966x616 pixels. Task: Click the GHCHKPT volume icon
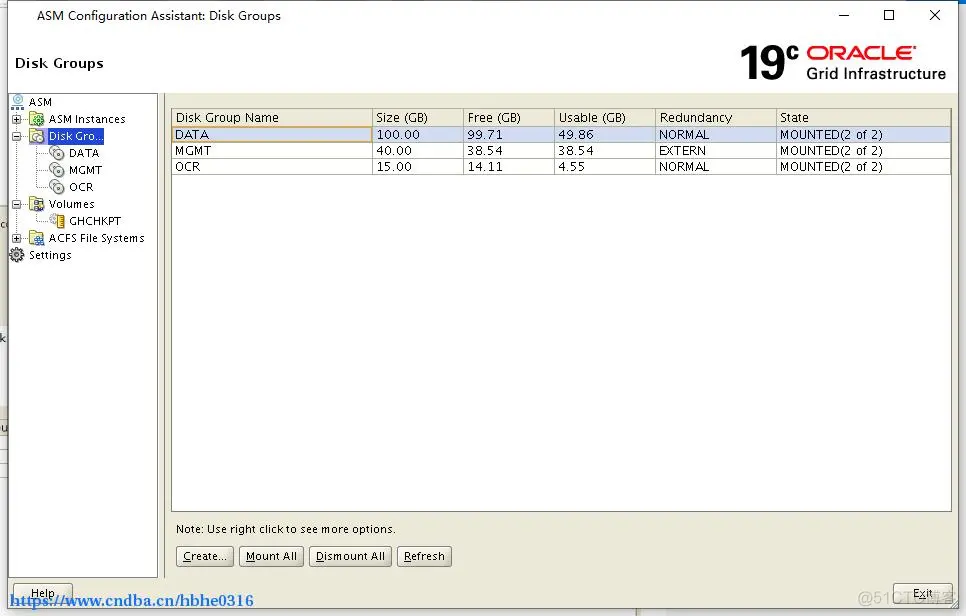pos(57,221)
